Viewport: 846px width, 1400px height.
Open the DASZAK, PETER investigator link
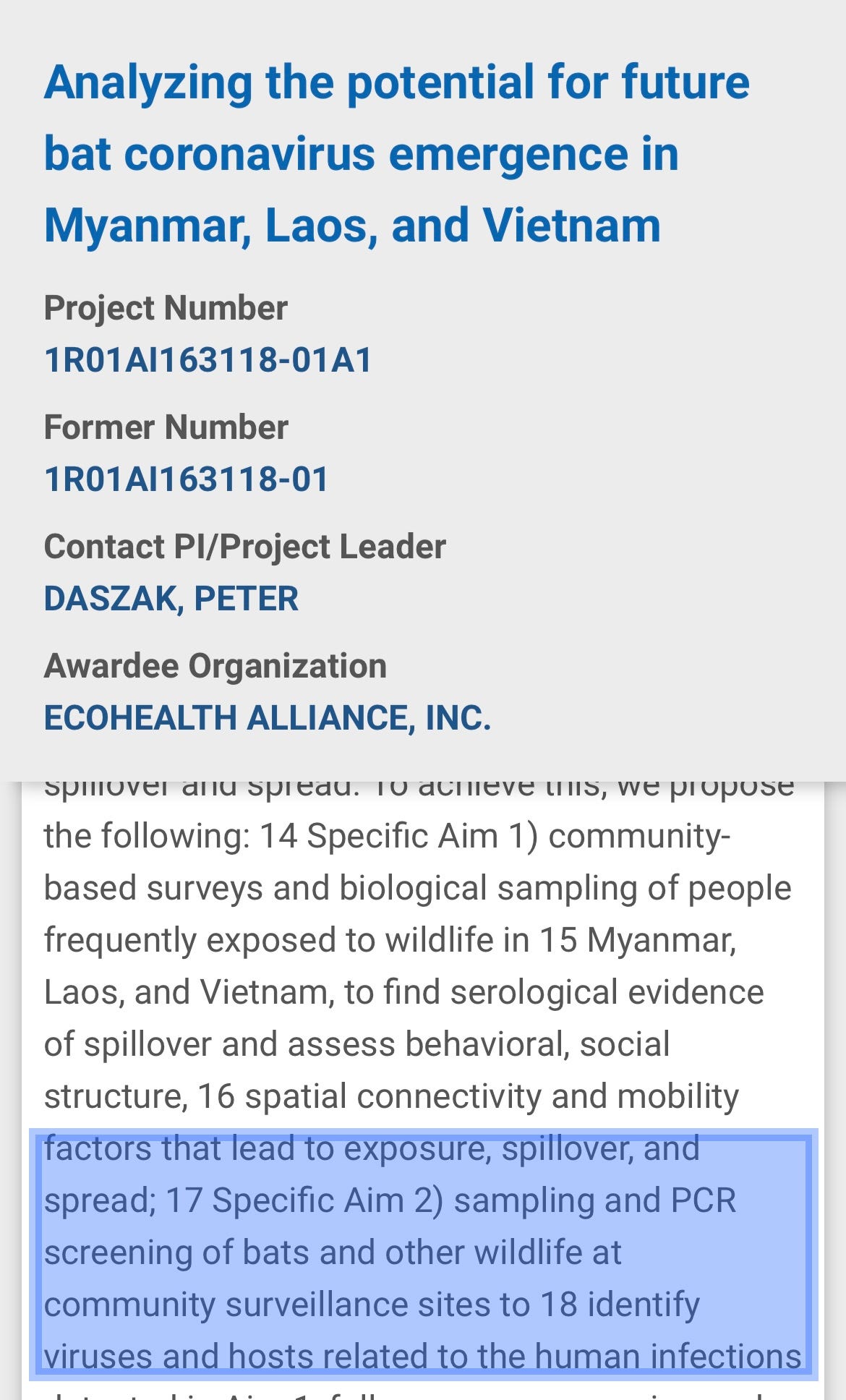coord(171,599)
